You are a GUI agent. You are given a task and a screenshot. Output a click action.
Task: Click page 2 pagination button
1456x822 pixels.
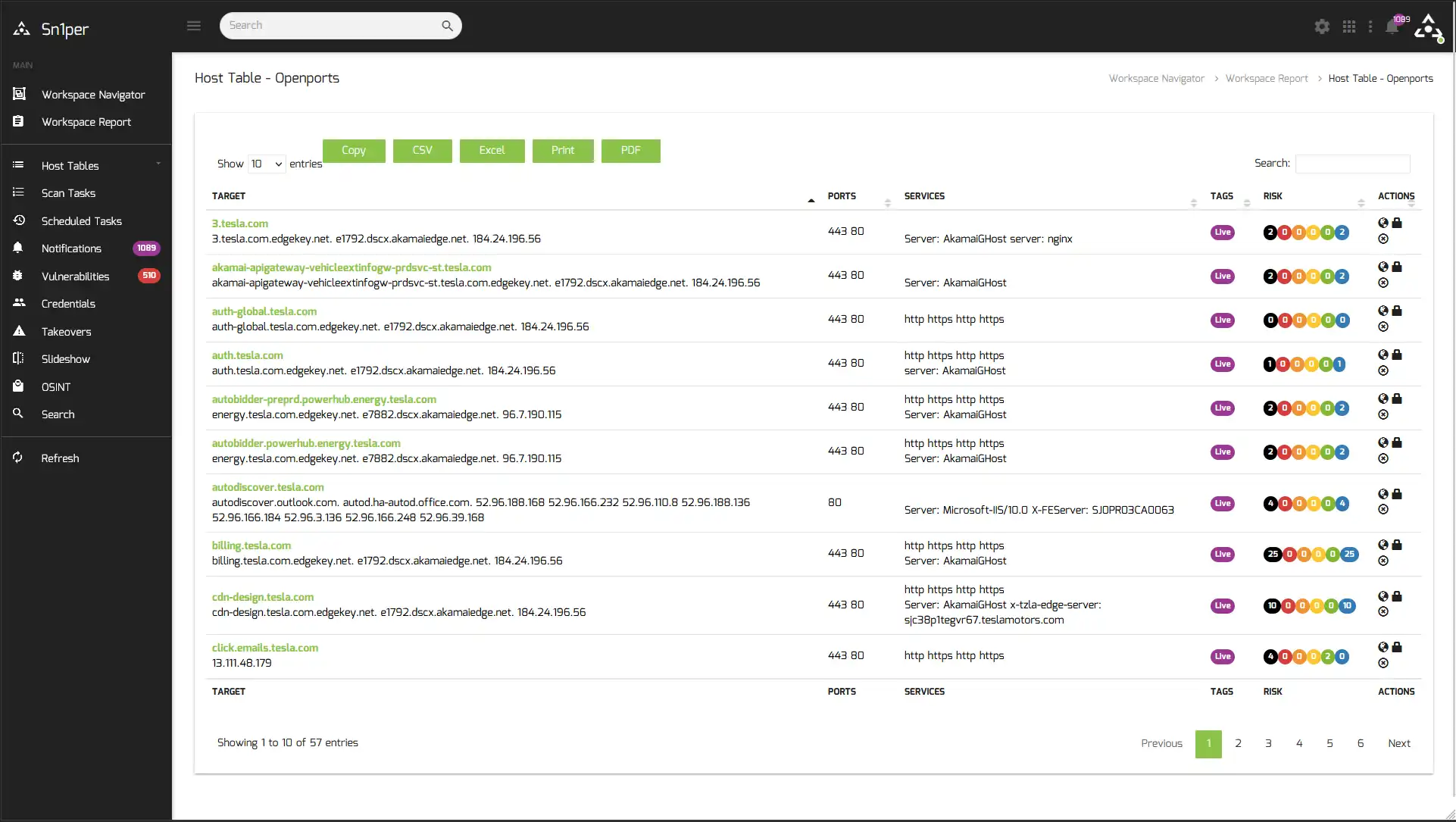pos(1238,743)
